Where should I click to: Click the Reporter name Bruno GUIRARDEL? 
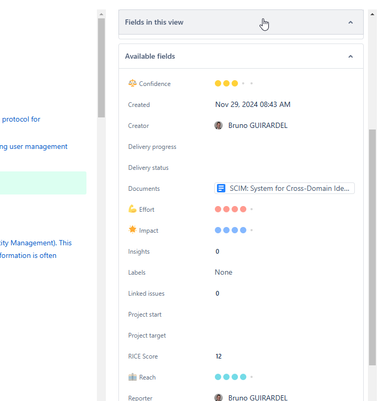(x=258, y=397)
